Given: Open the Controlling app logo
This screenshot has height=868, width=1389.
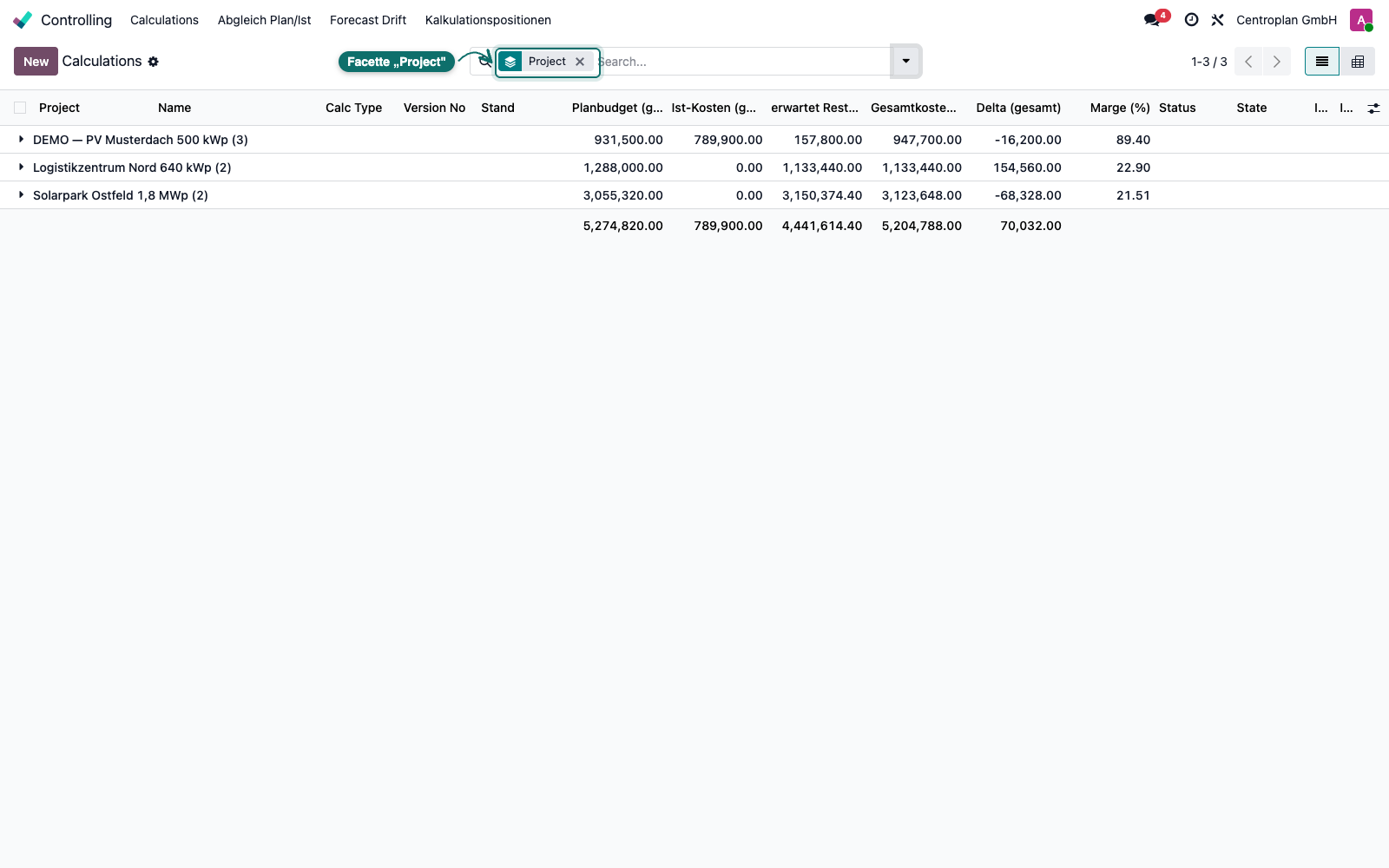Looking at the screenshot, I should [x=23, y=20].
